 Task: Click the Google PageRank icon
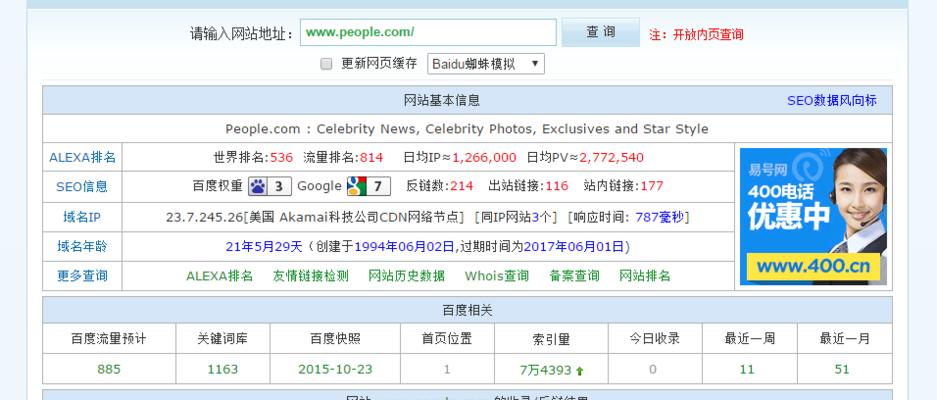(x=369, y=186)
